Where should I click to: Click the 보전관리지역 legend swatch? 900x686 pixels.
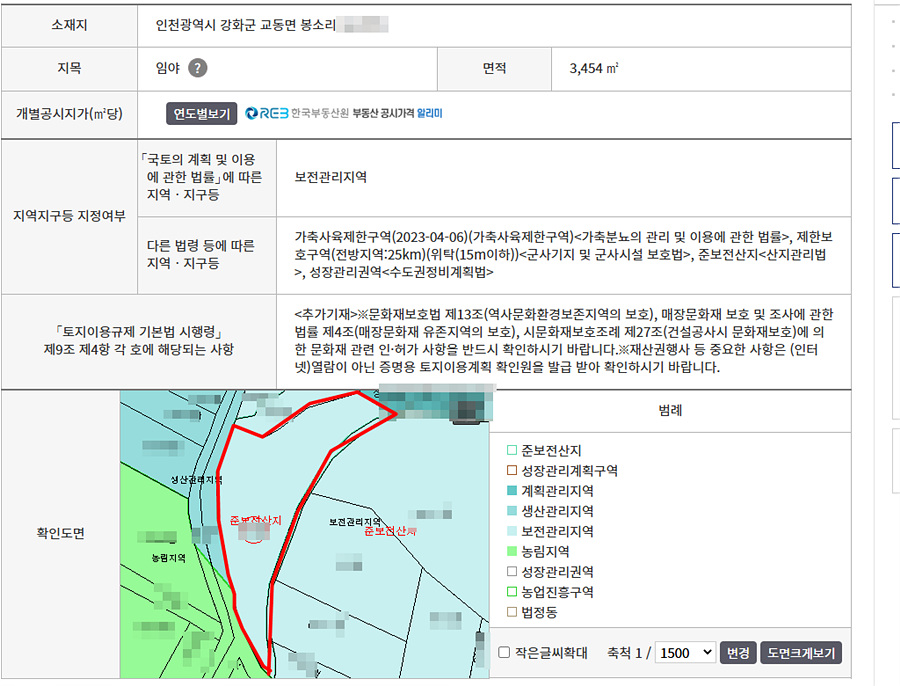512,531
